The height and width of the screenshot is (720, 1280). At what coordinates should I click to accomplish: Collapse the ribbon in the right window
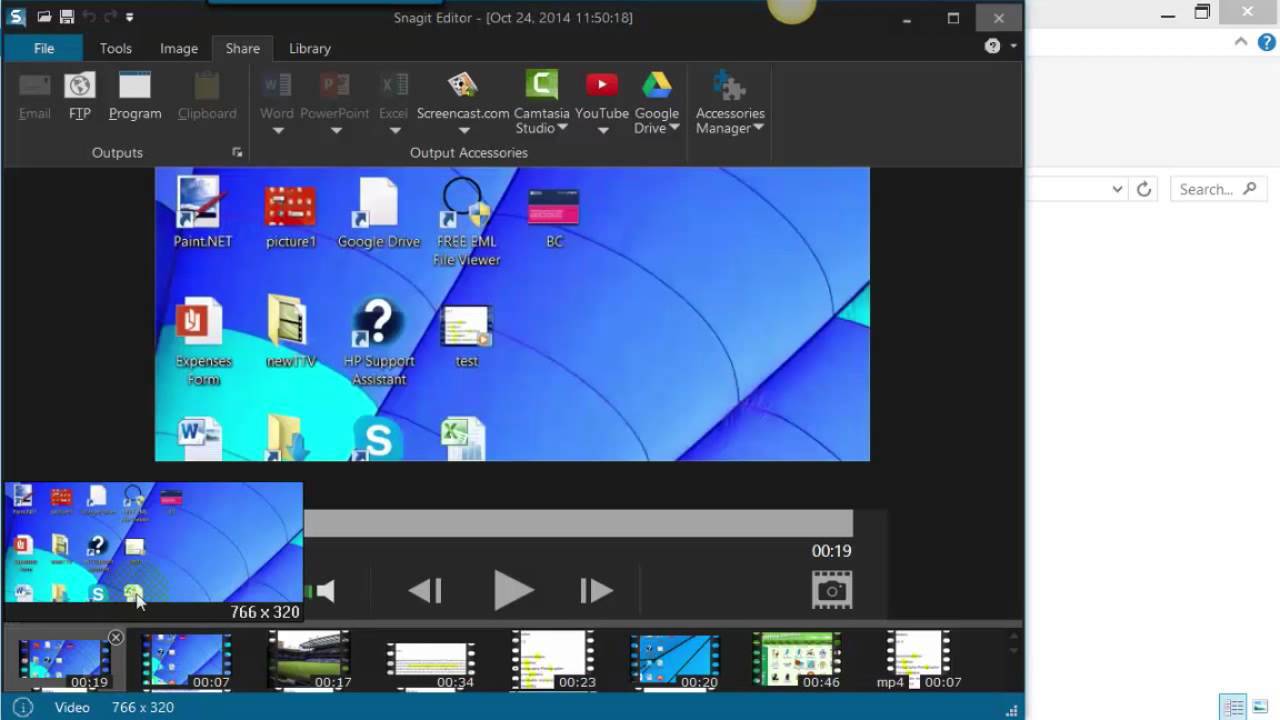(1241, 42)
